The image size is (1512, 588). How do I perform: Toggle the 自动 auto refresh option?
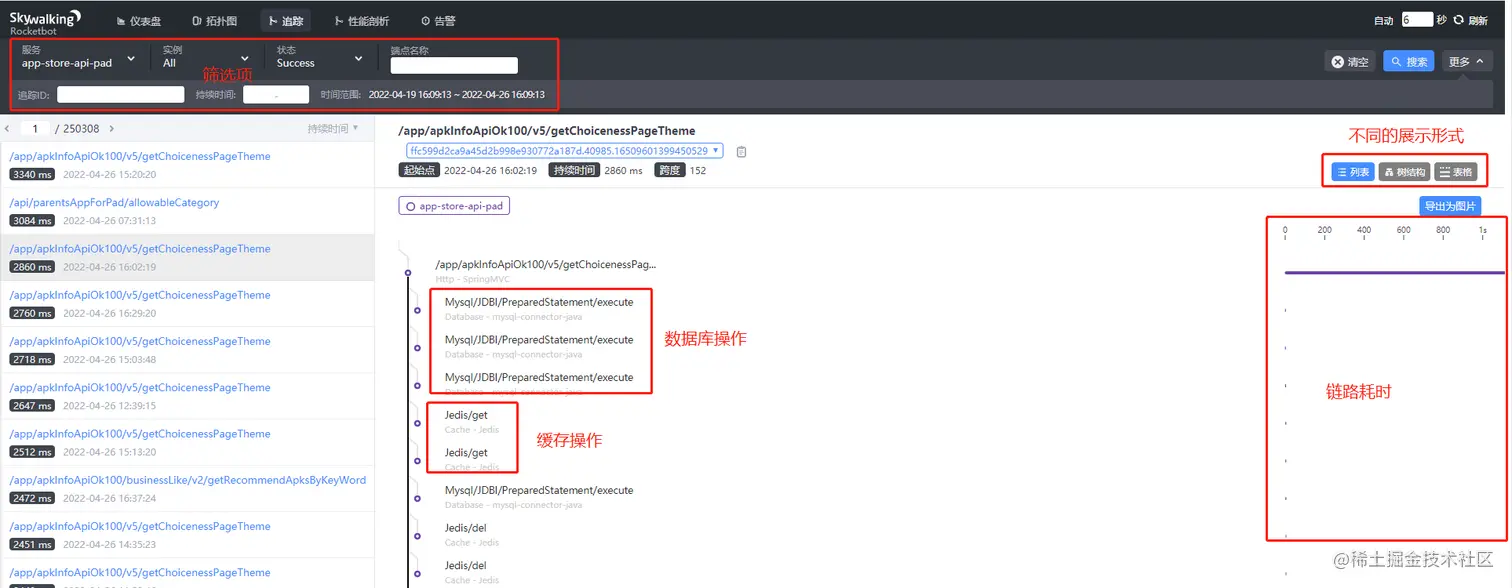pos(1383,20)
